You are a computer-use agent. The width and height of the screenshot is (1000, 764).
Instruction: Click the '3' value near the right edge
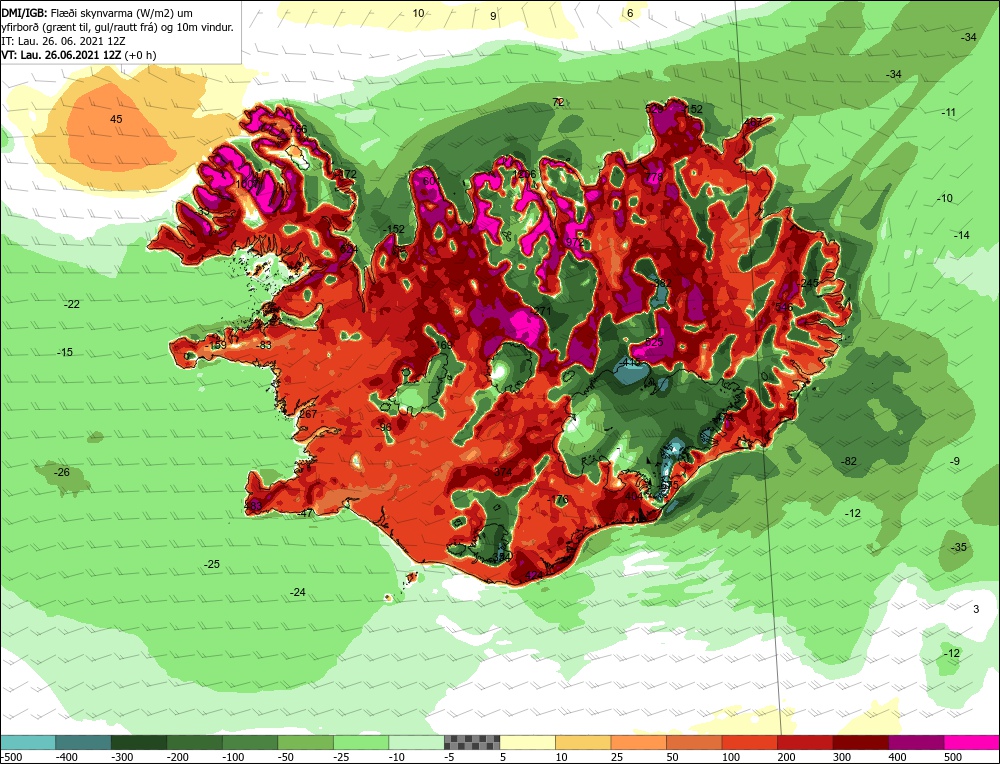[976, 610]
